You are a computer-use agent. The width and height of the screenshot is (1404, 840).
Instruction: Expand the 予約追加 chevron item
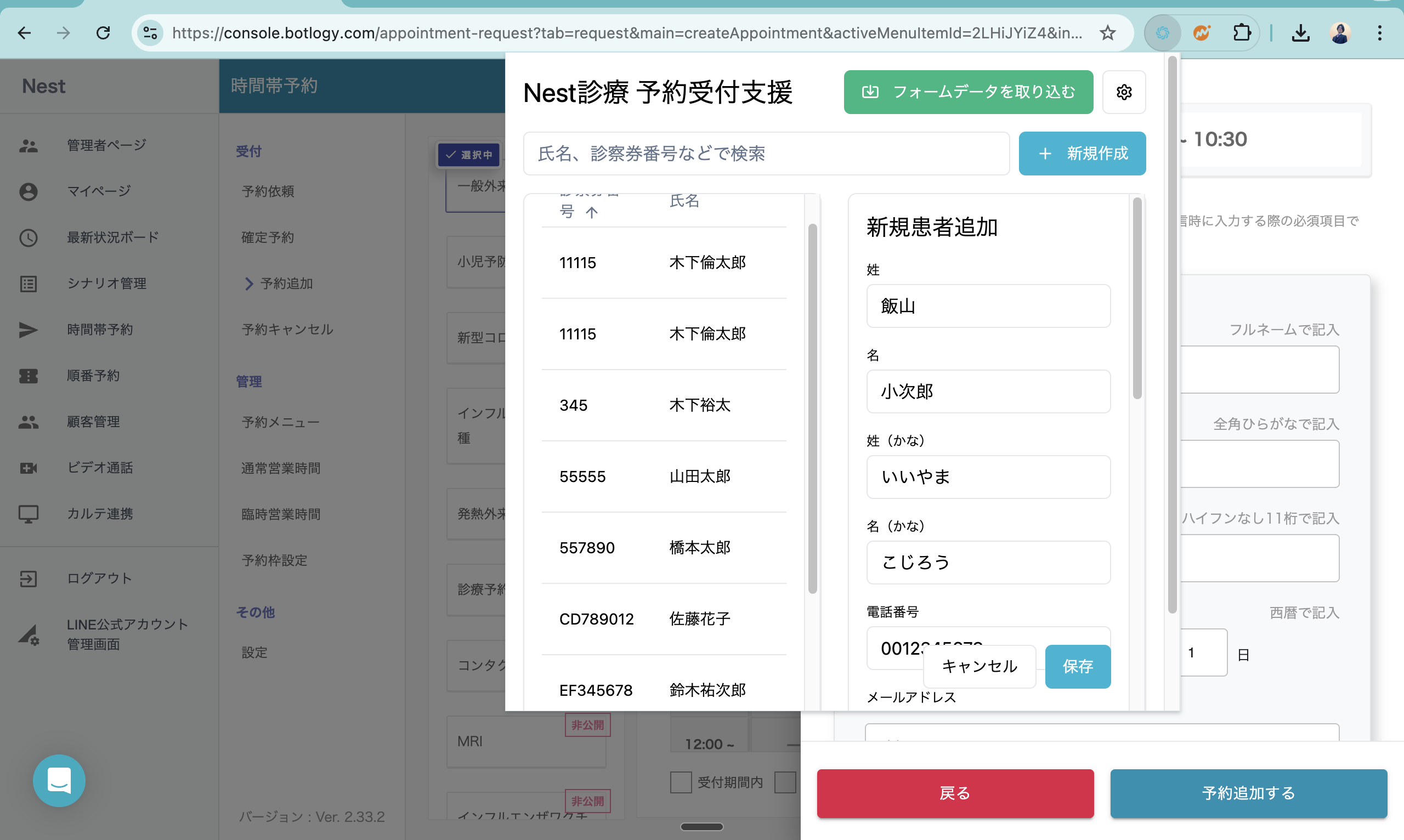click(x=248, y=283)
